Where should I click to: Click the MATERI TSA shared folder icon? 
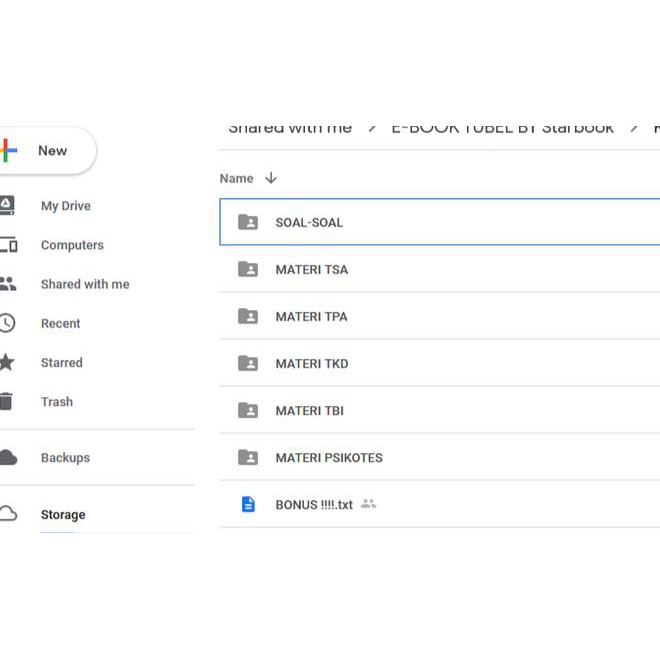[x=248, y=269]
